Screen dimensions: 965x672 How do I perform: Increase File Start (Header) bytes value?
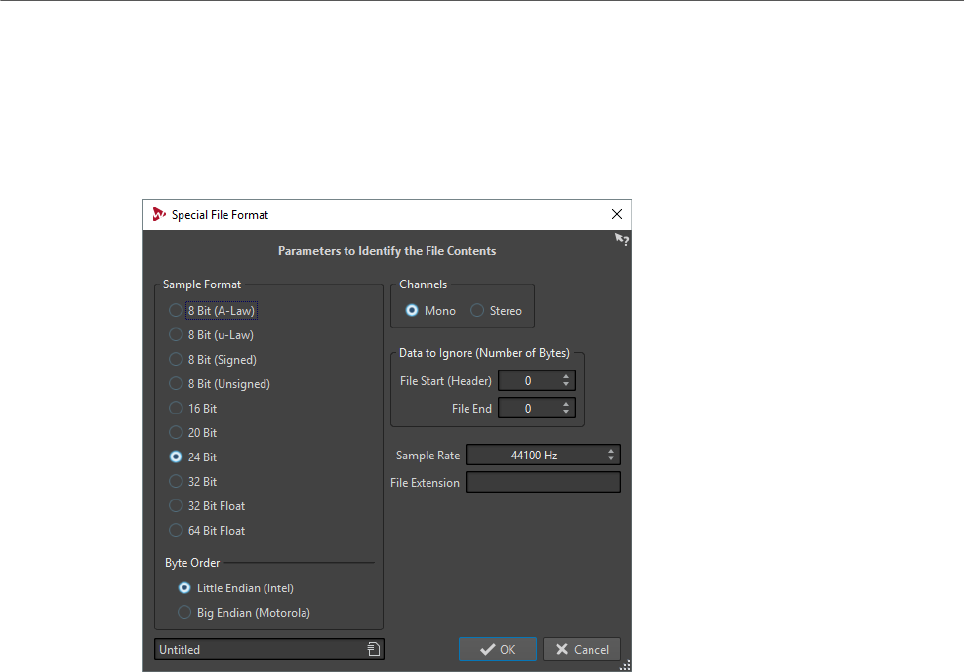coord(566,376)
